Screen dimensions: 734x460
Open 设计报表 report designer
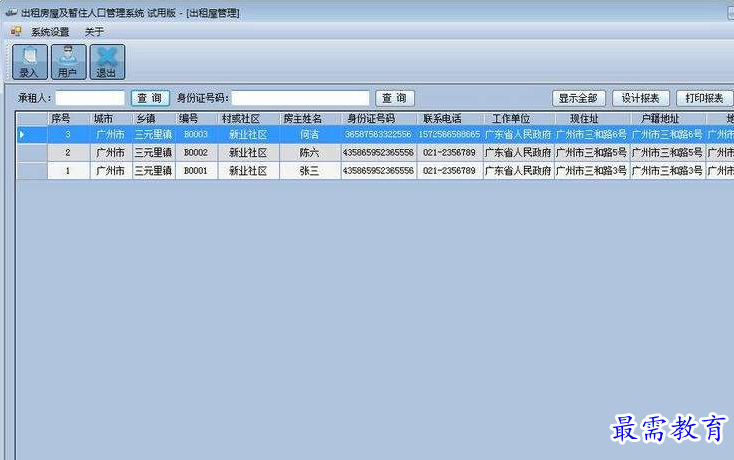640,98
